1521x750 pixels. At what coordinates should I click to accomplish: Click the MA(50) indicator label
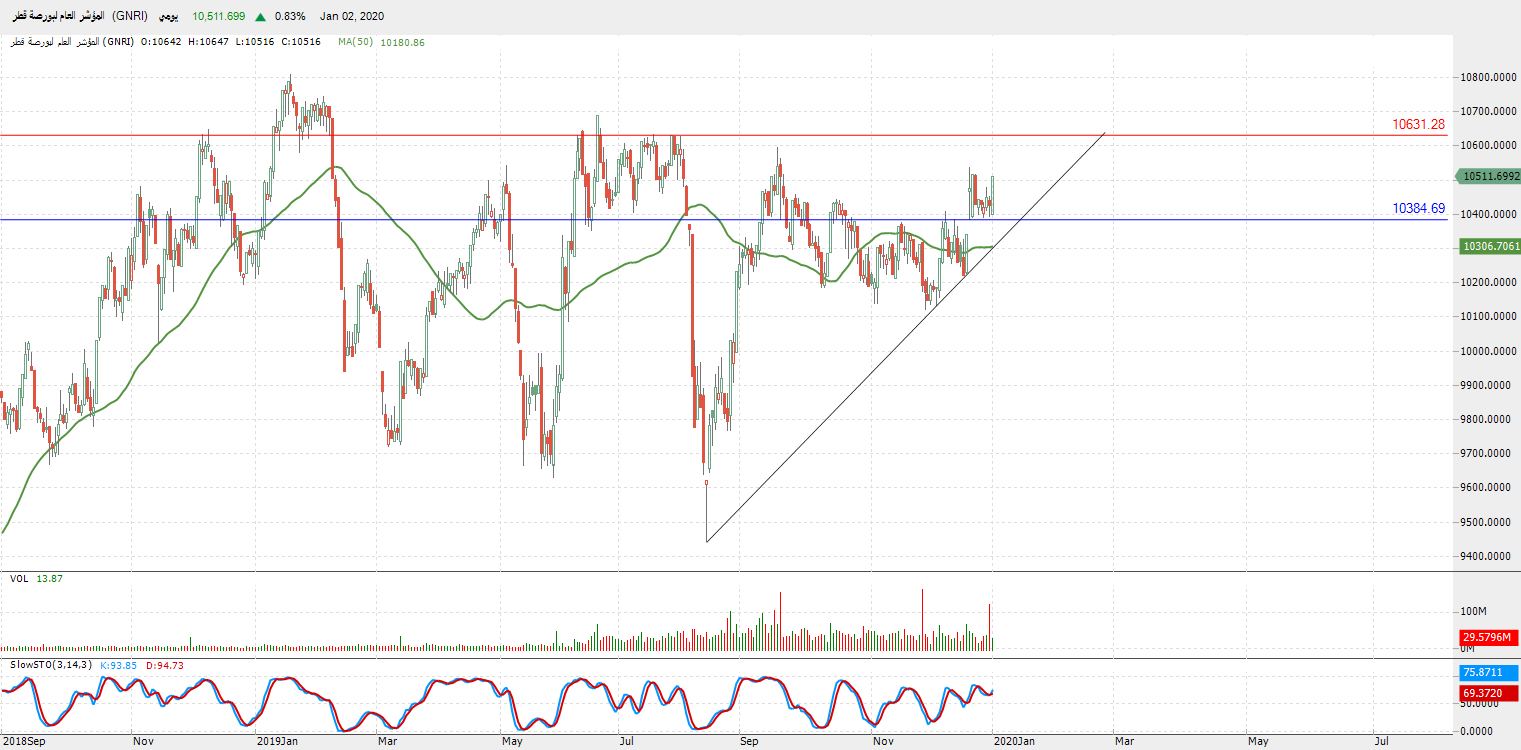pos(355,42)
